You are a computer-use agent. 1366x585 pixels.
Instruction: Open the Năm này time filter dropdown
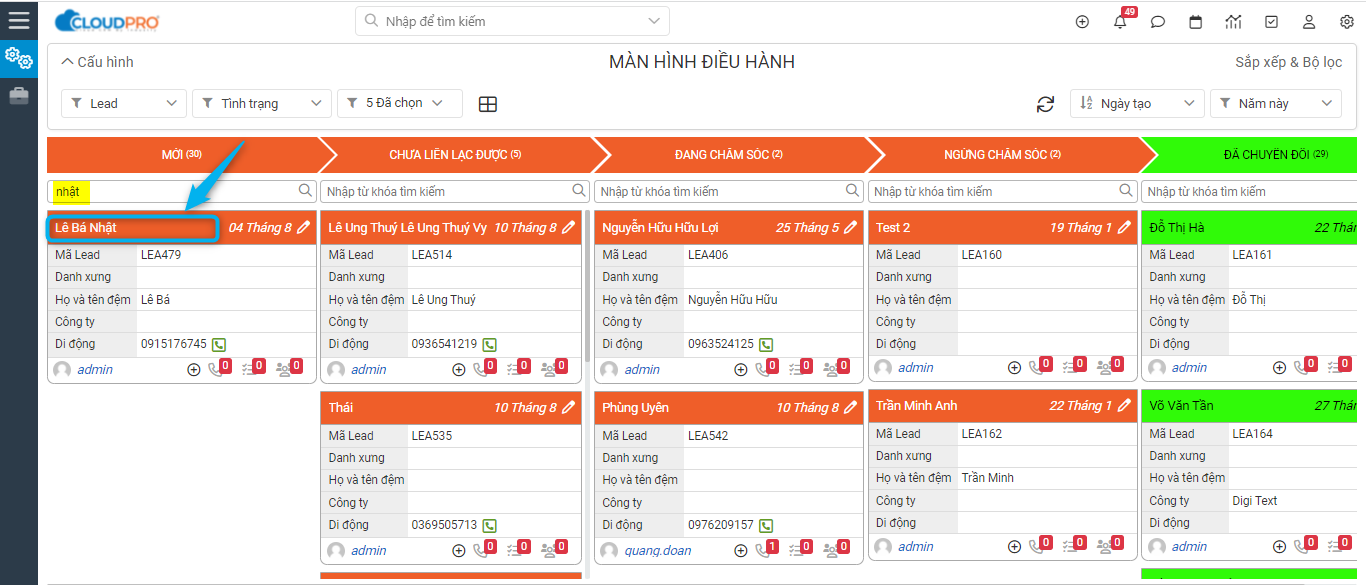pyautogui.click(x=1275, y=103)
